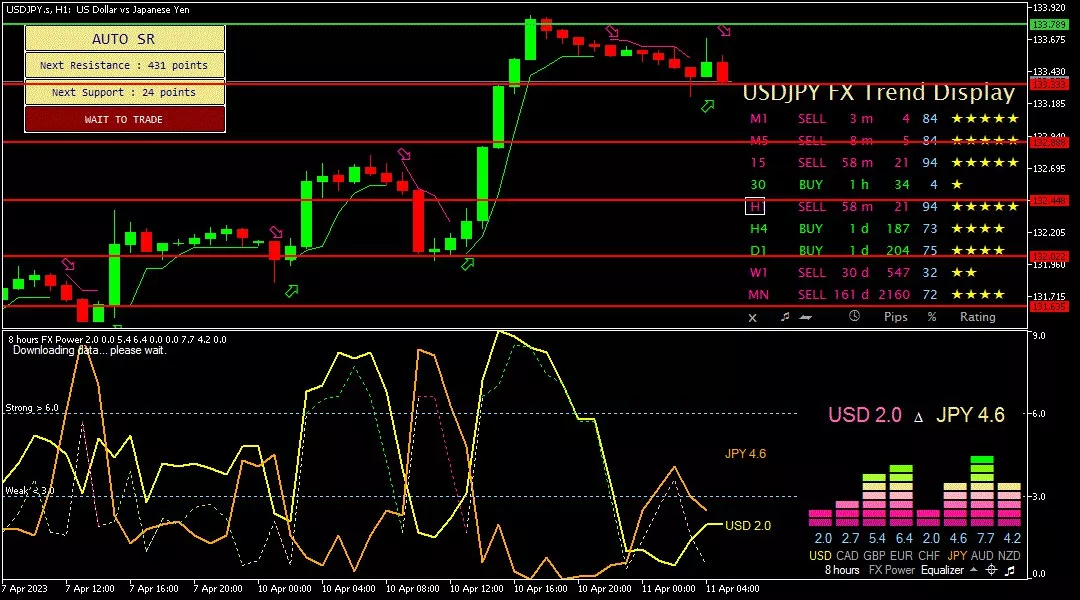
Task: Click Next Support : 24 points box
Action: [x=125, y=92]
